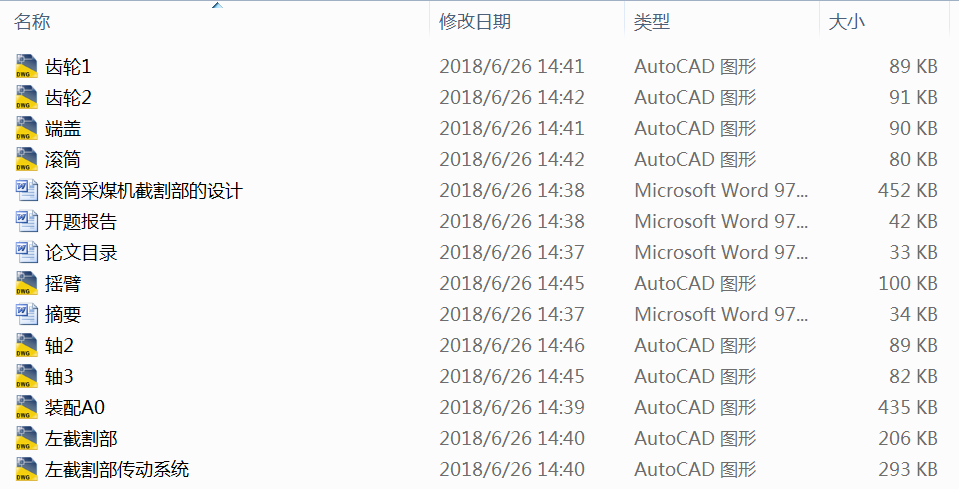This screenshot has height=489, width=959.
Task: Click the 类型 column header
Action: click(x=652, y=22)
